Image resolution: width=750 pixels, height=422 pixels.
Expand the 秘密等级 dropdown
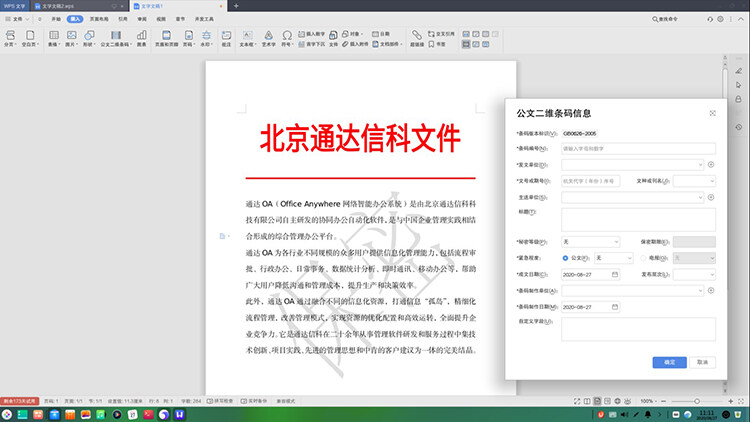pyautogui.click(x=592, y=241)
